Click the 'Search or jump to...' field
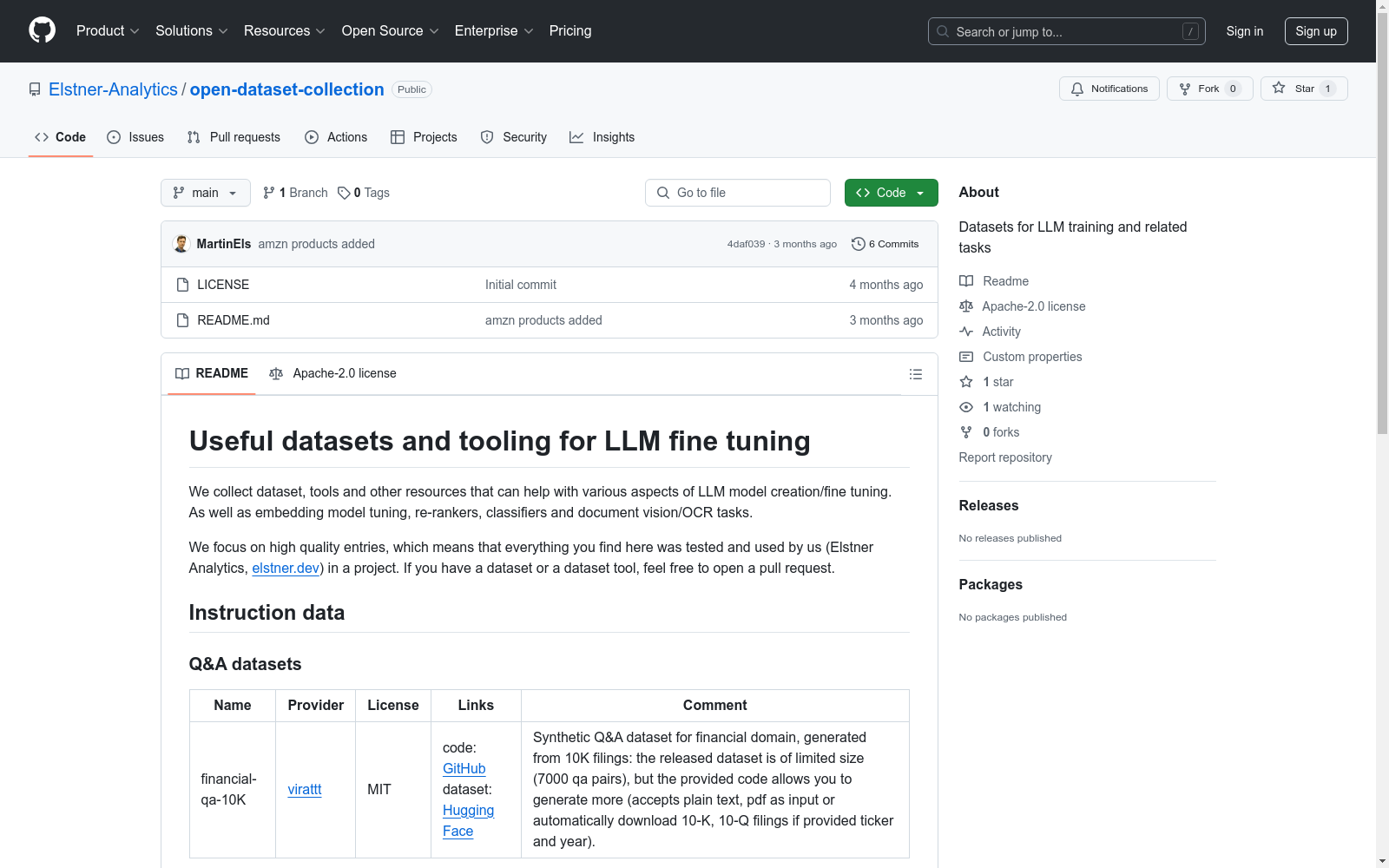 [1067, 31]
